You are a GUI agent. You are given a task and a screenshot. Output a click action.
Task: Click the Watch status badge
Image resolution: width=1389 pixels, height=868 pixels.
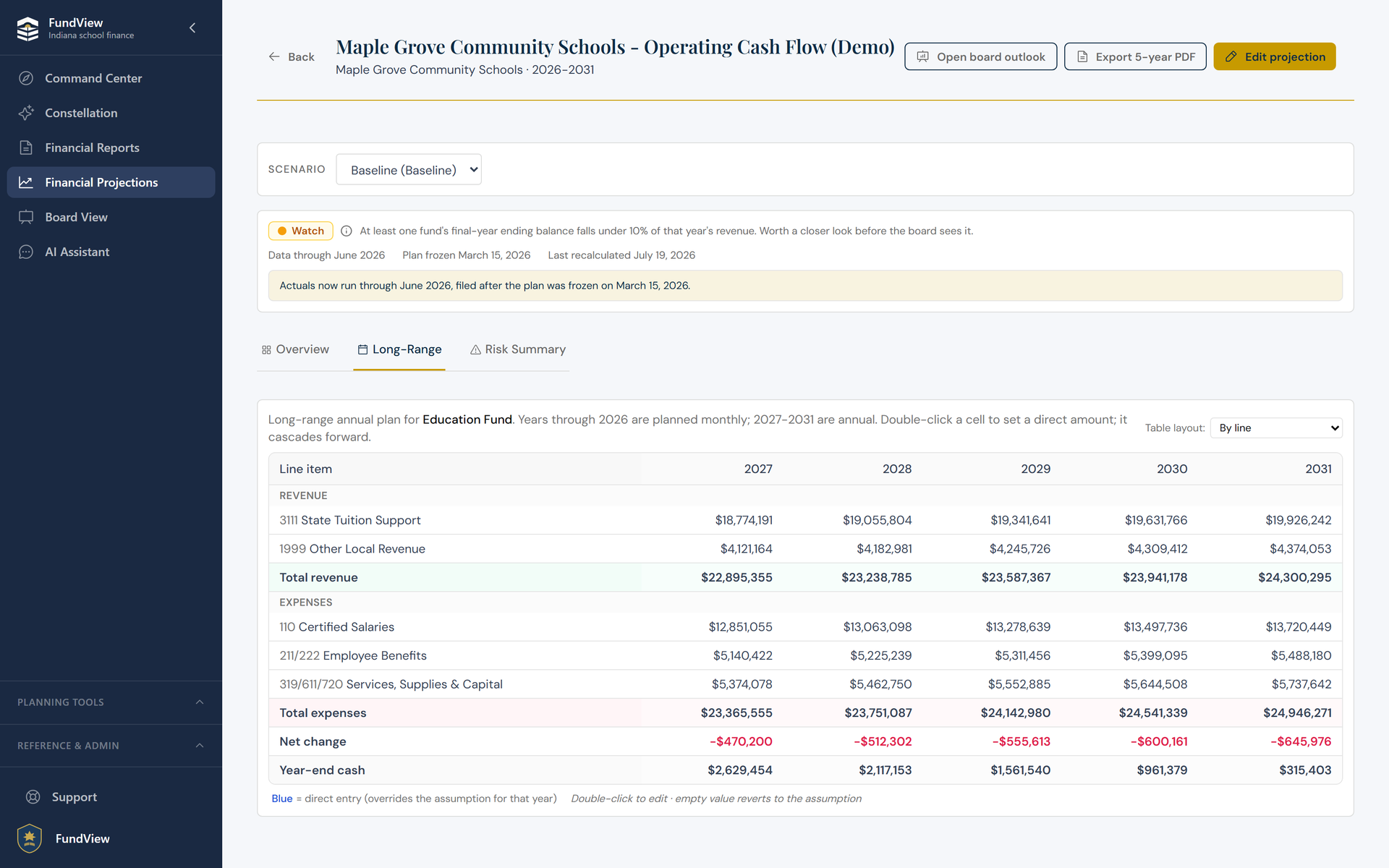pos(300,231)
